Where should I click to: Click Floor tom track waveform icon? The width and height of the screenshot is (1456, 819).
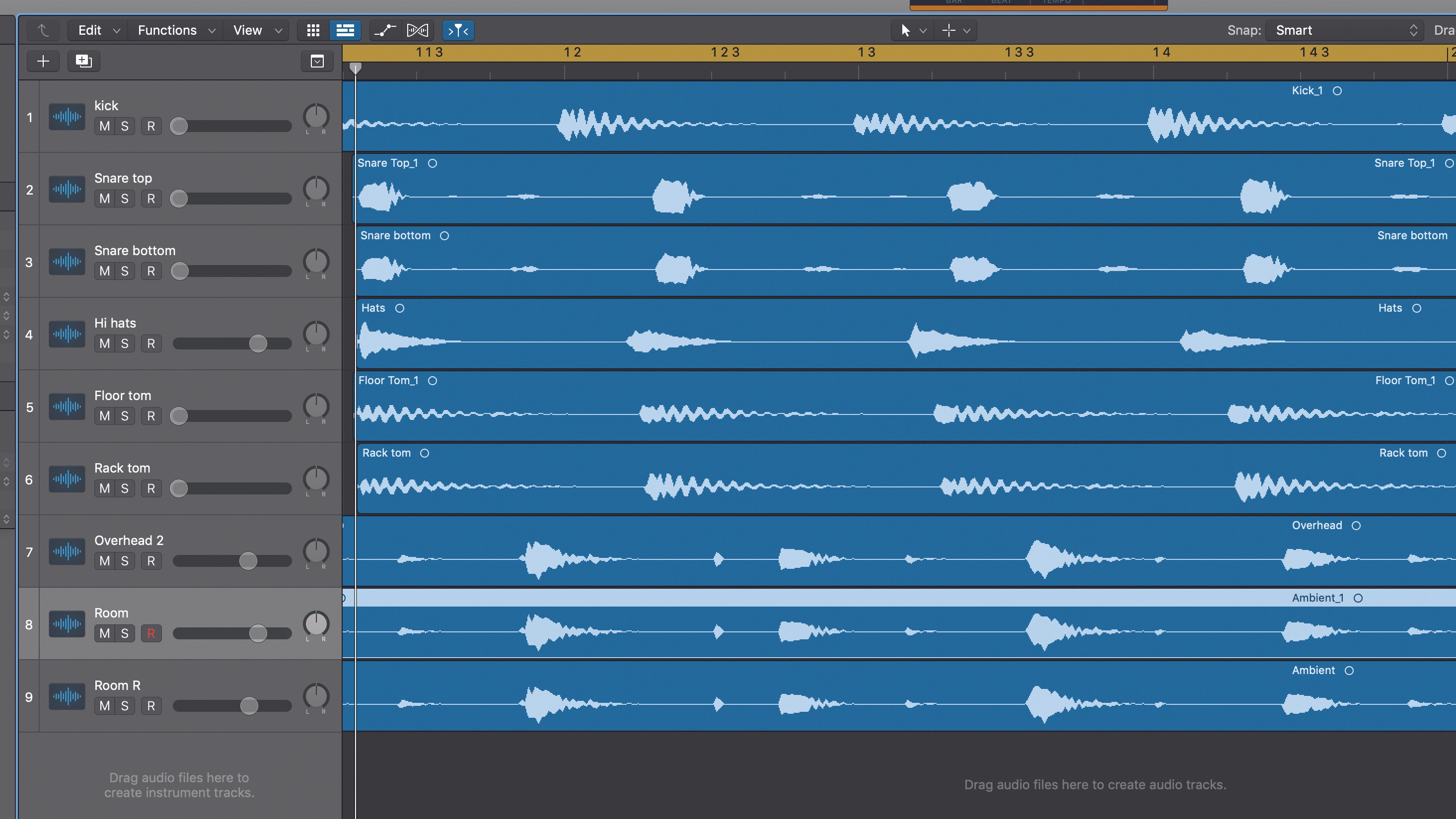tap(67, 407)
